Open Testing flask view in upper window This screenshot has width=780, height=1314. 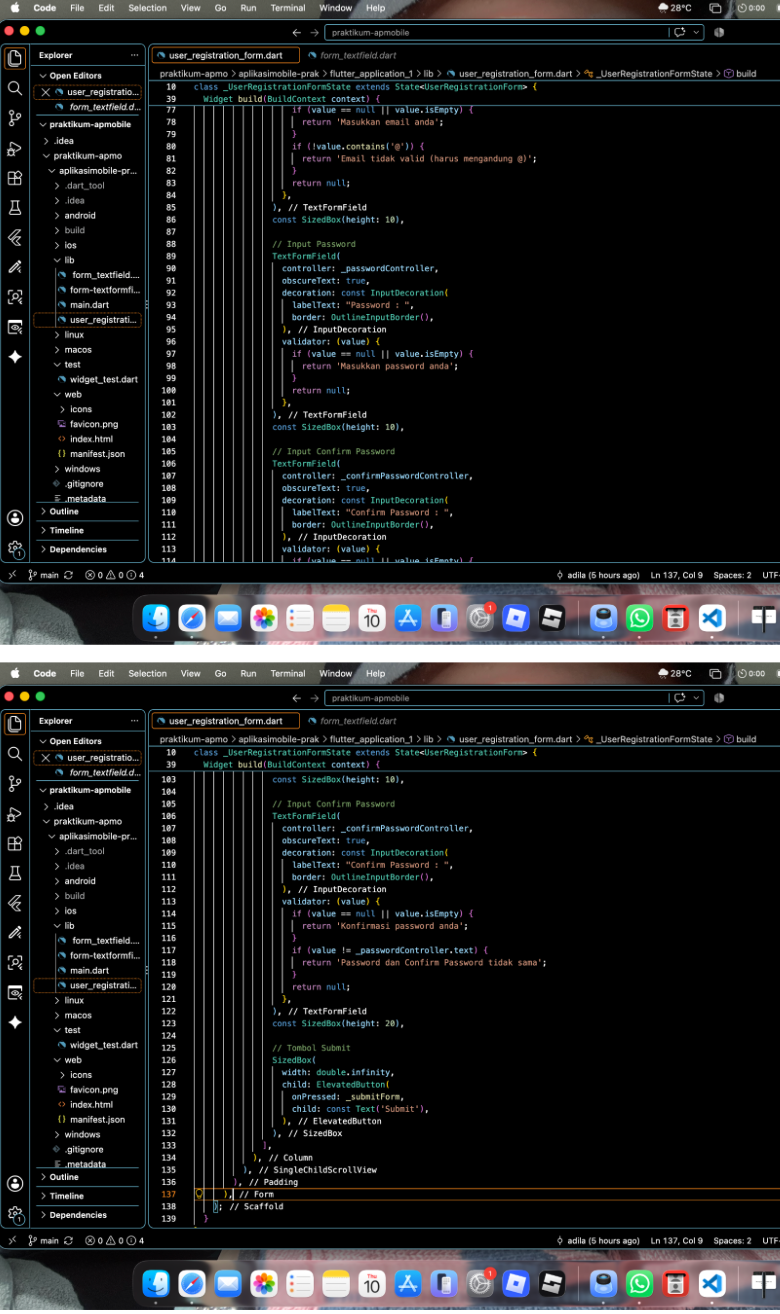(x=14, y=208)
